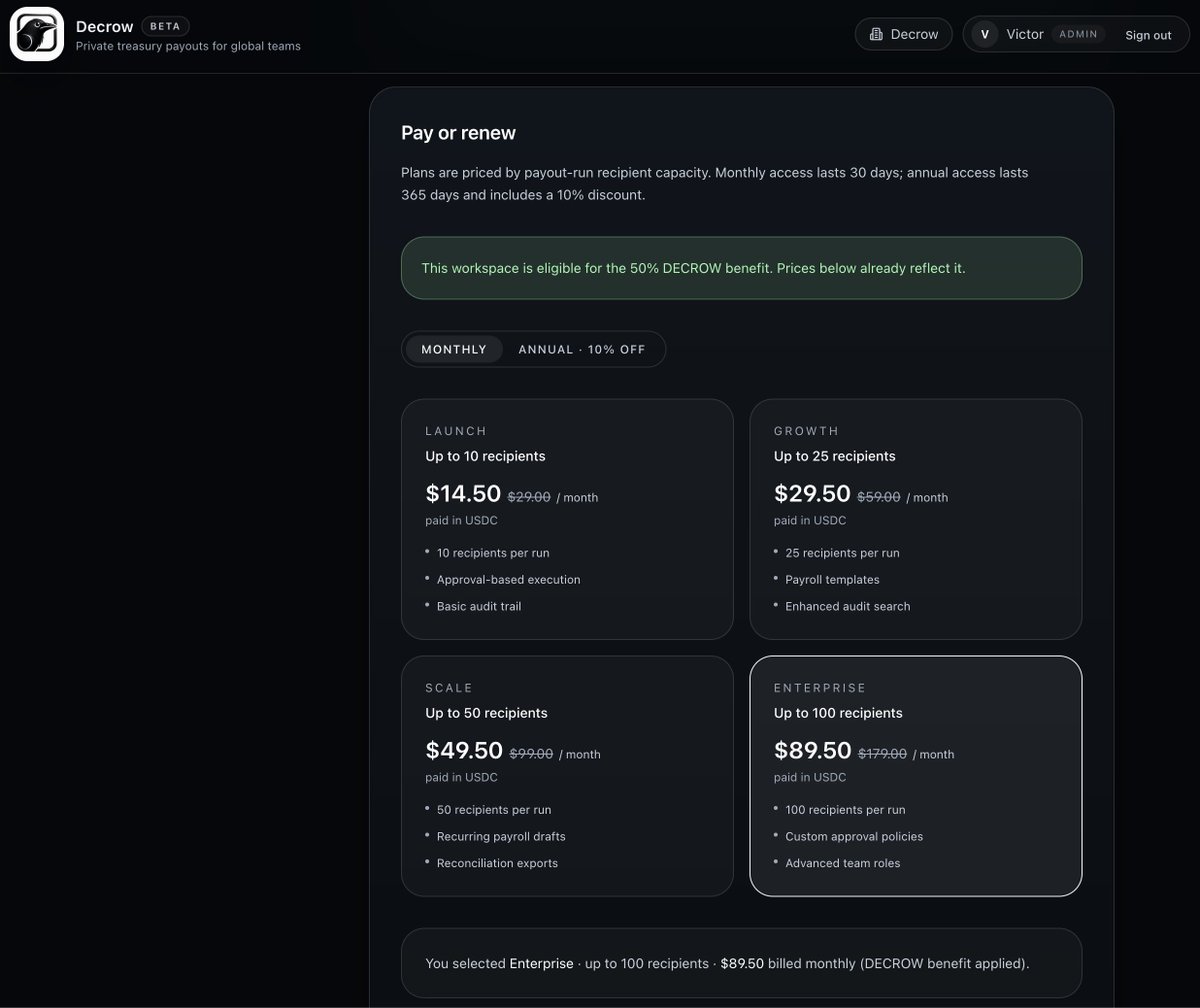Click 'Reconciliation exports' feature
The image size is (1200, 1008).
497,863
